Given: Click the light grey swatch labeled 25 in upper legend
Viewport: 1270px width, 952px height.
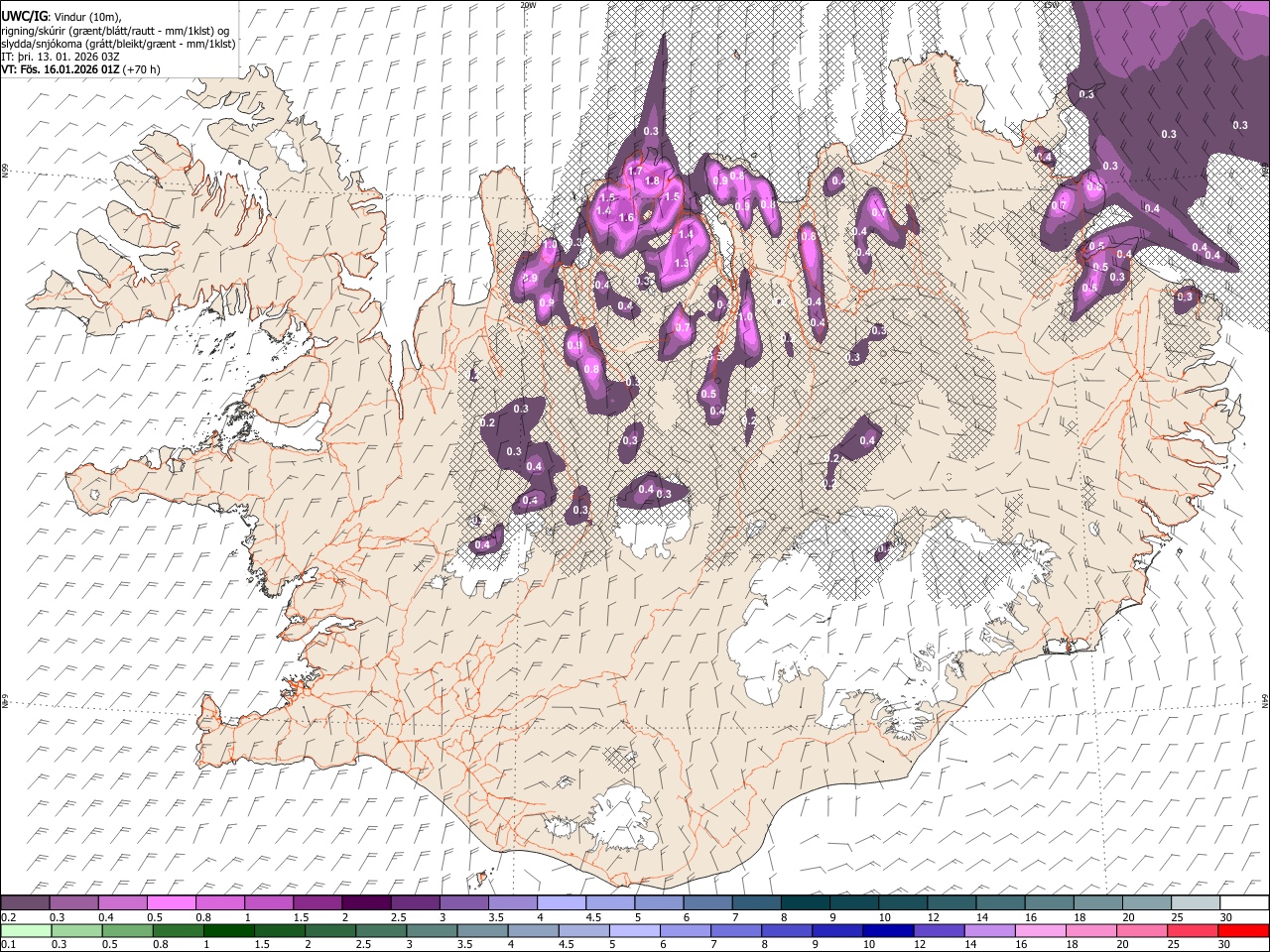Looking at the screenshot, I should [1195, 902].
